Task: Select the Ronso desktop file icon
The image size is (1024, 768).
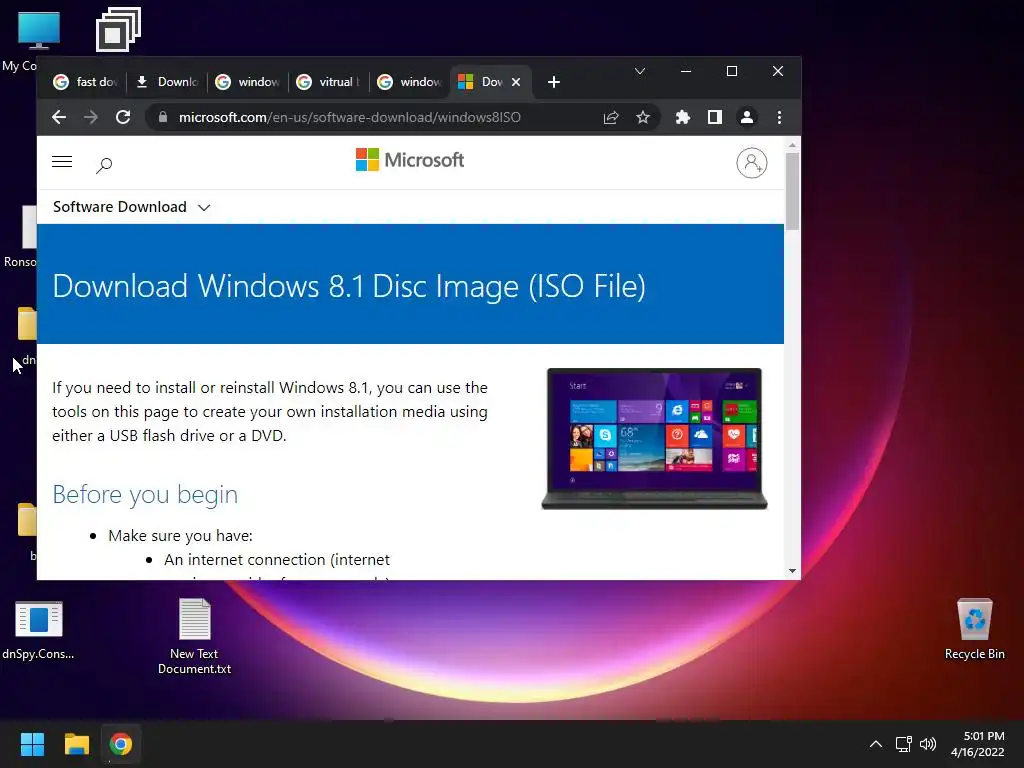Action: click(x=20, y=236)
